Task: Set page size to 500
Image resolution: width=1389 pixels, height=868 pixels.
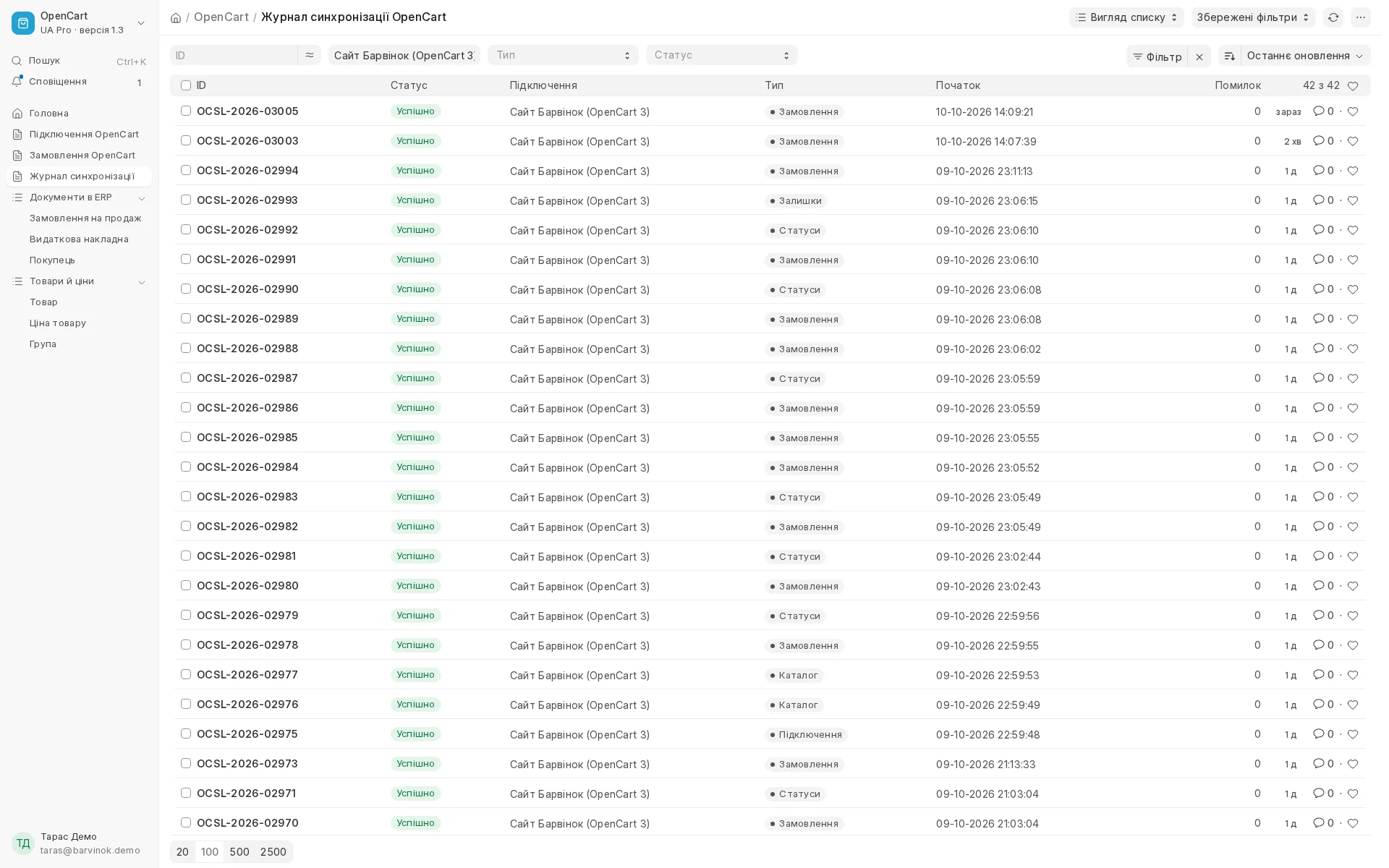Action: coord(239,852)
